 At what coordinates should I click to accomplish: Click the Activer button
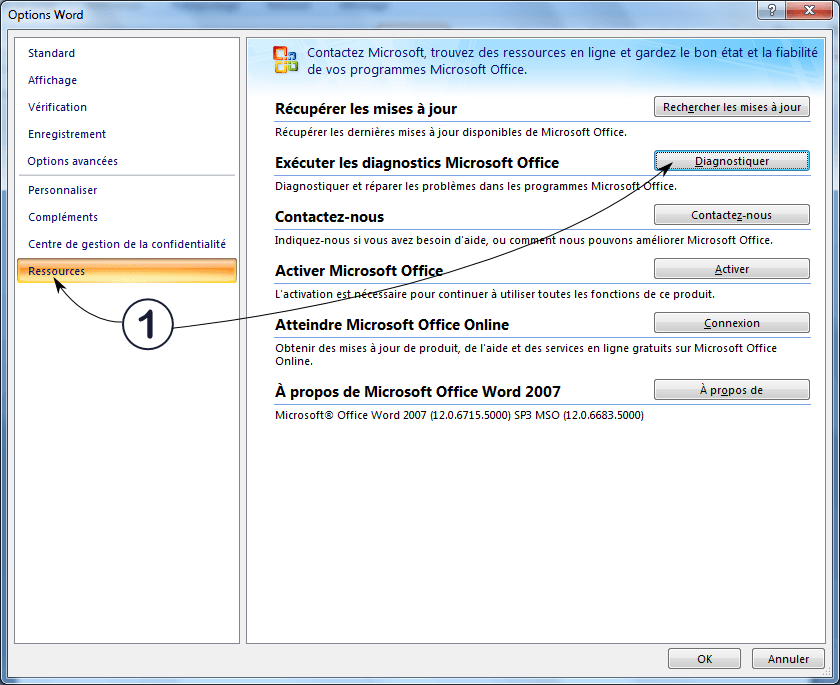point(731,268)
